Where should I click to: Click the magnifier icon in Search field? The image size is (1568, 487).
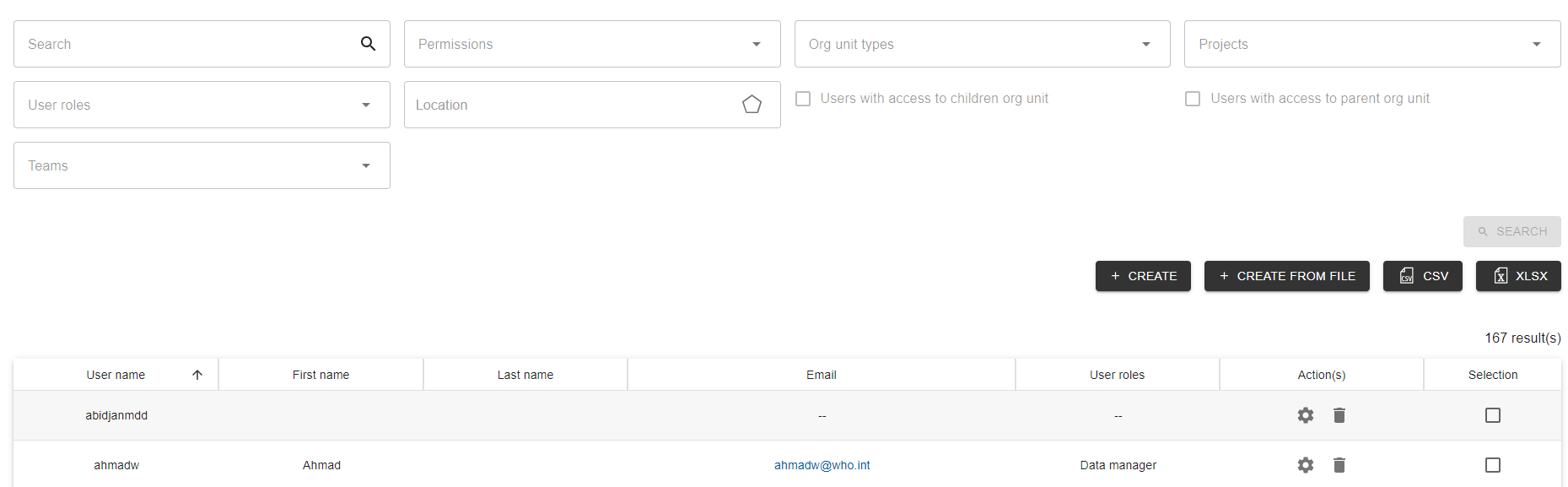(x=369, y=44)
